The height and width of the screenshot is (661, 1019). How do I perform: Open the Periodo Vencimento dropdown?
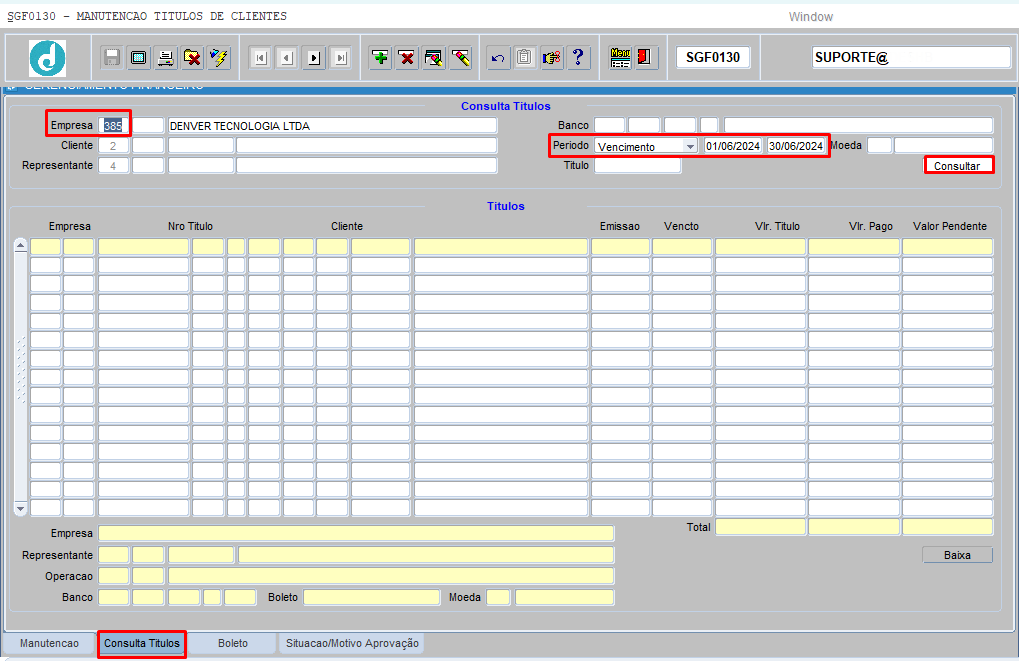click(690, 146)
